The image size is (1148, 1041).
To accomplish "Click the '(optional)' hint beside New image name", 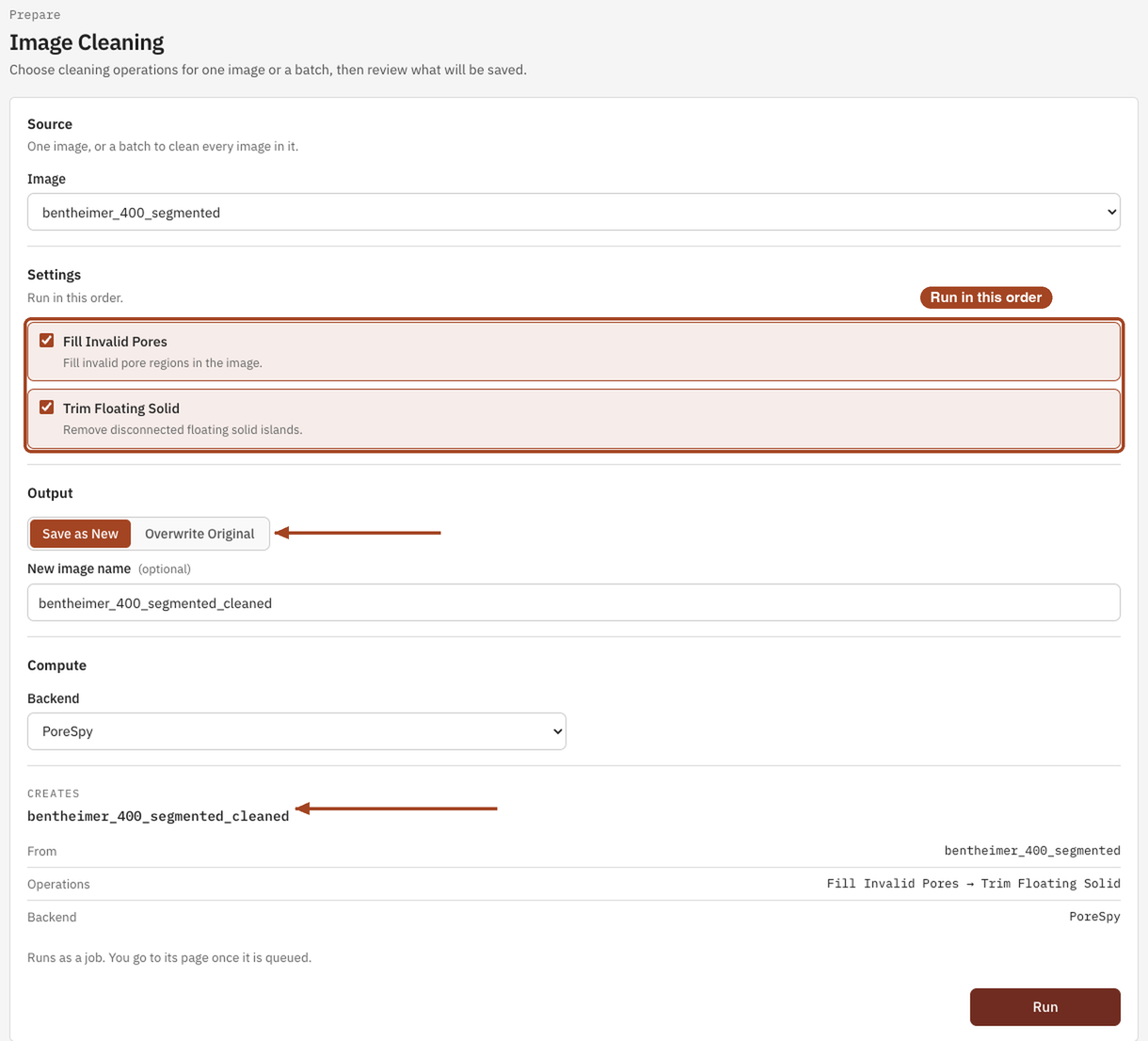I will coord(165,569).
